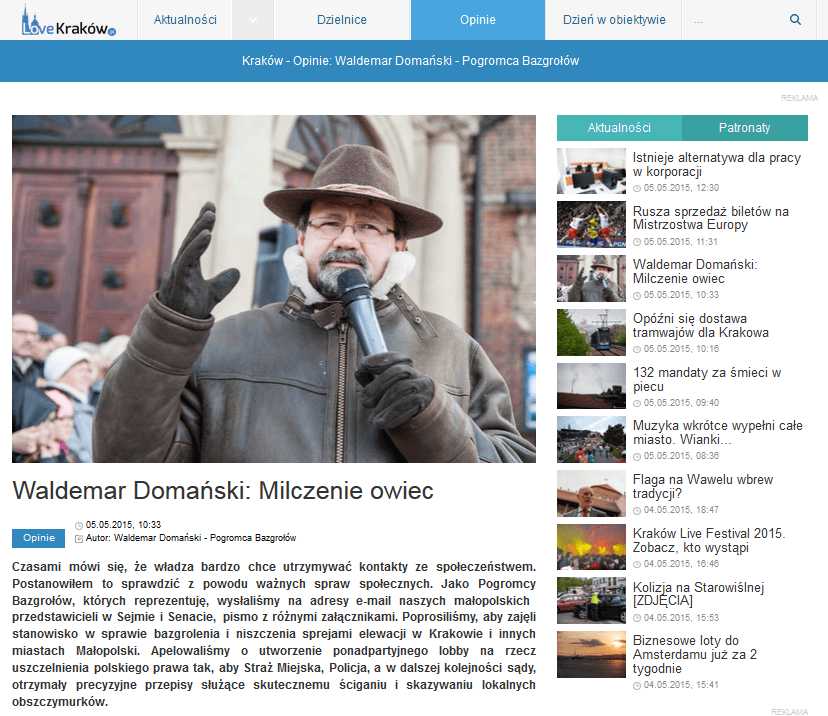The width and height of the screenshot is (828, 716).
Task: Open article about alternative to corporate work
Action: coord(716,164)
